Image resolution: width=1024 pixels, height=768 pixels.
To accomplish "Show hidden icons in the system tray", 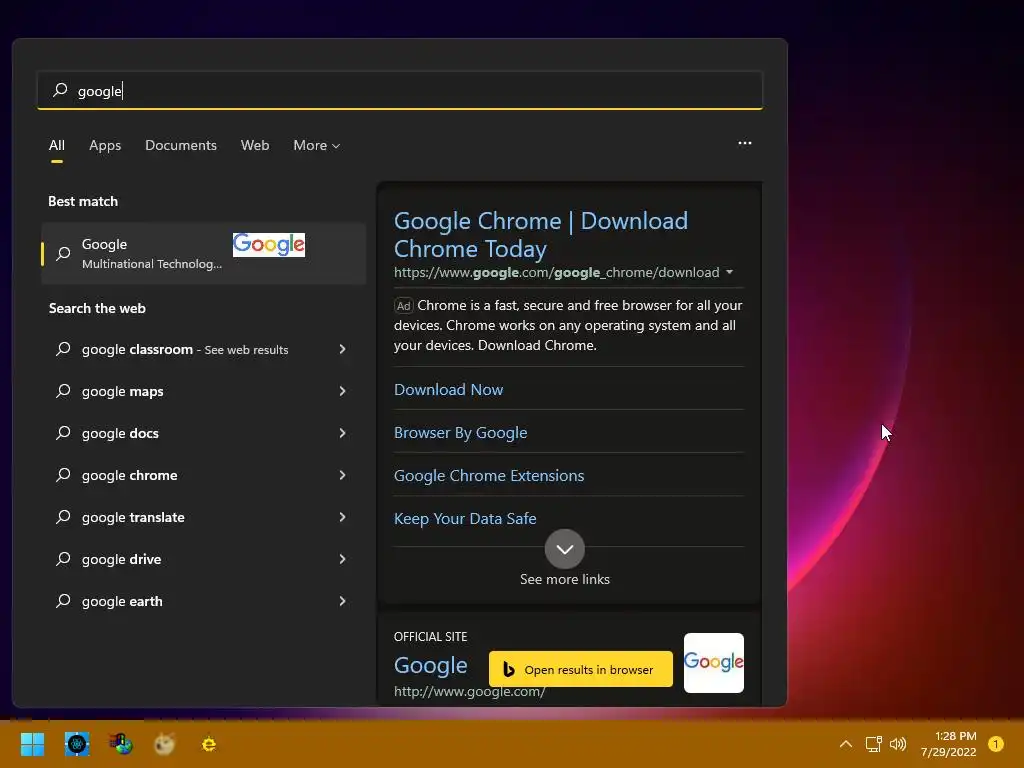I will tap(846, 744).
